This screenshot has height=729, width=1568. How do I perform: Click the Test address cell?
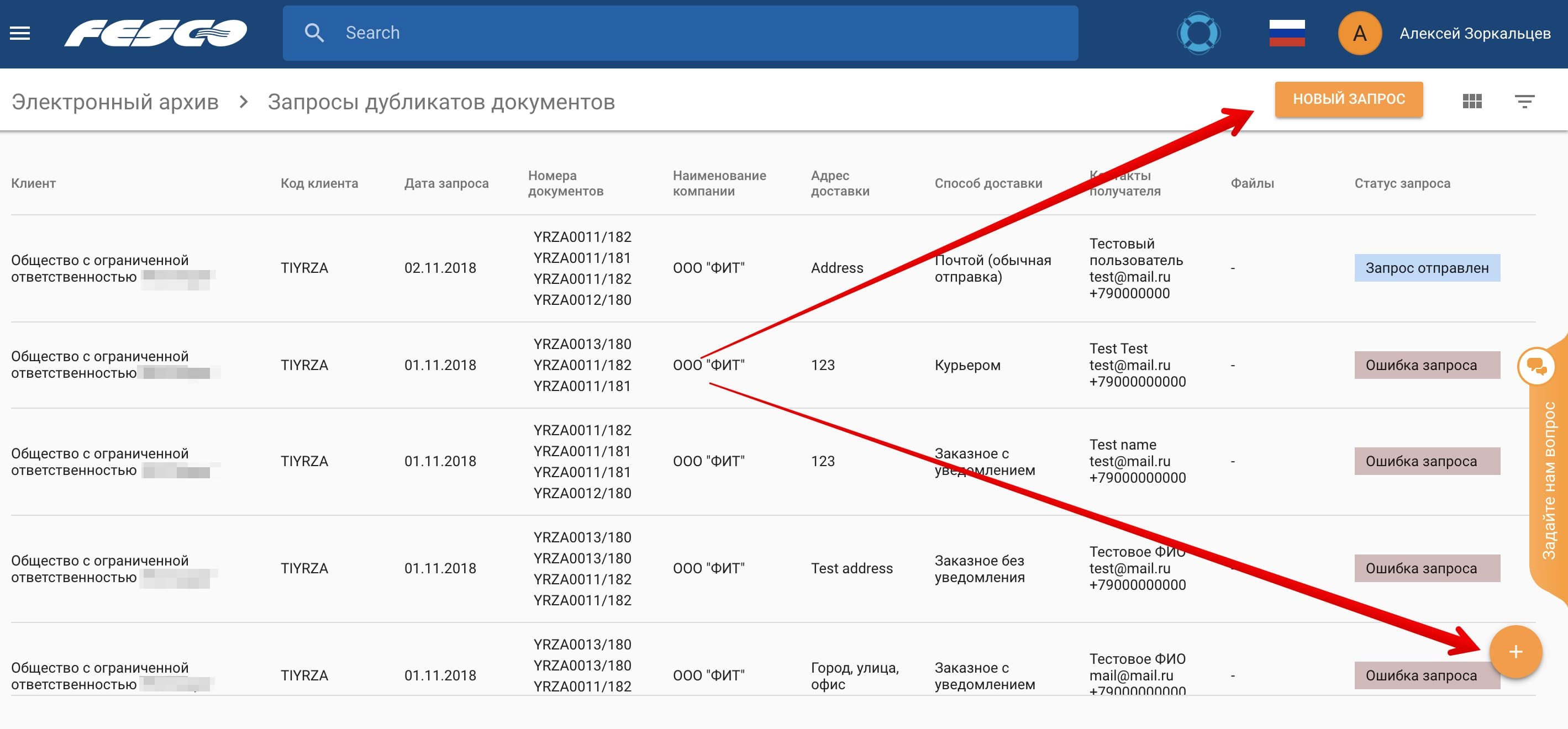coord(851,568)
